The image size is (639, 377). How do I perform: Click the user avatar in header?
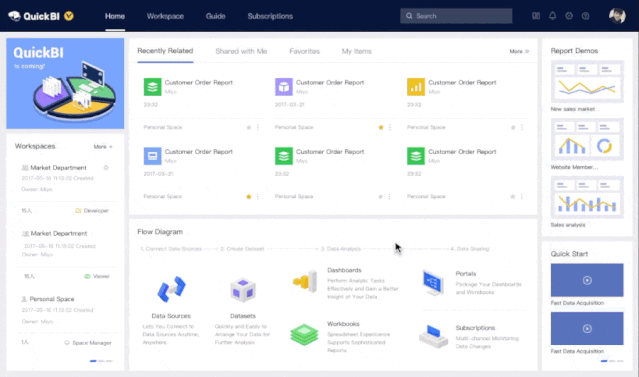pos(617,16)
